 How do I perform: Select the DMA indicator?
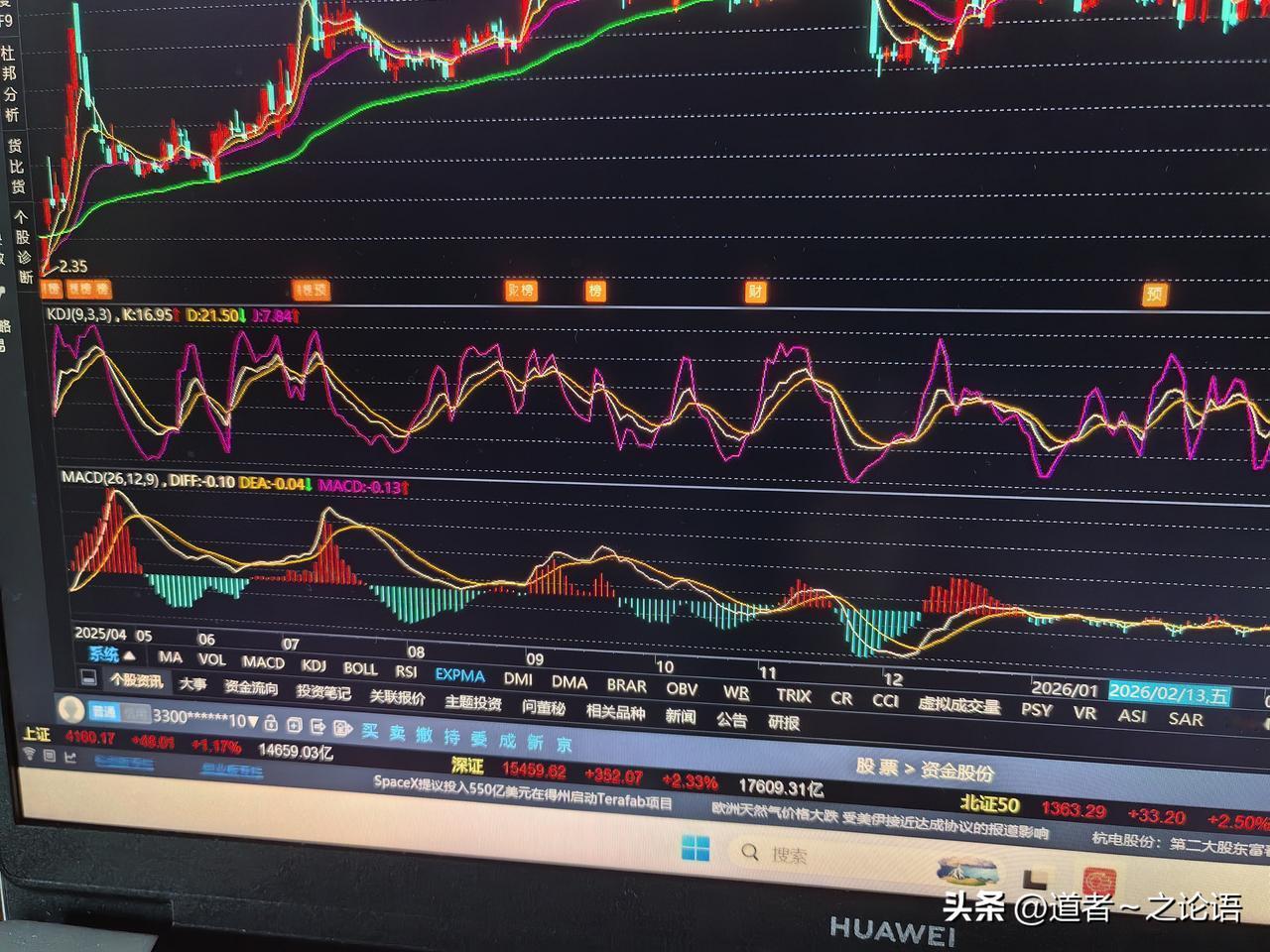tap(570, 681)
